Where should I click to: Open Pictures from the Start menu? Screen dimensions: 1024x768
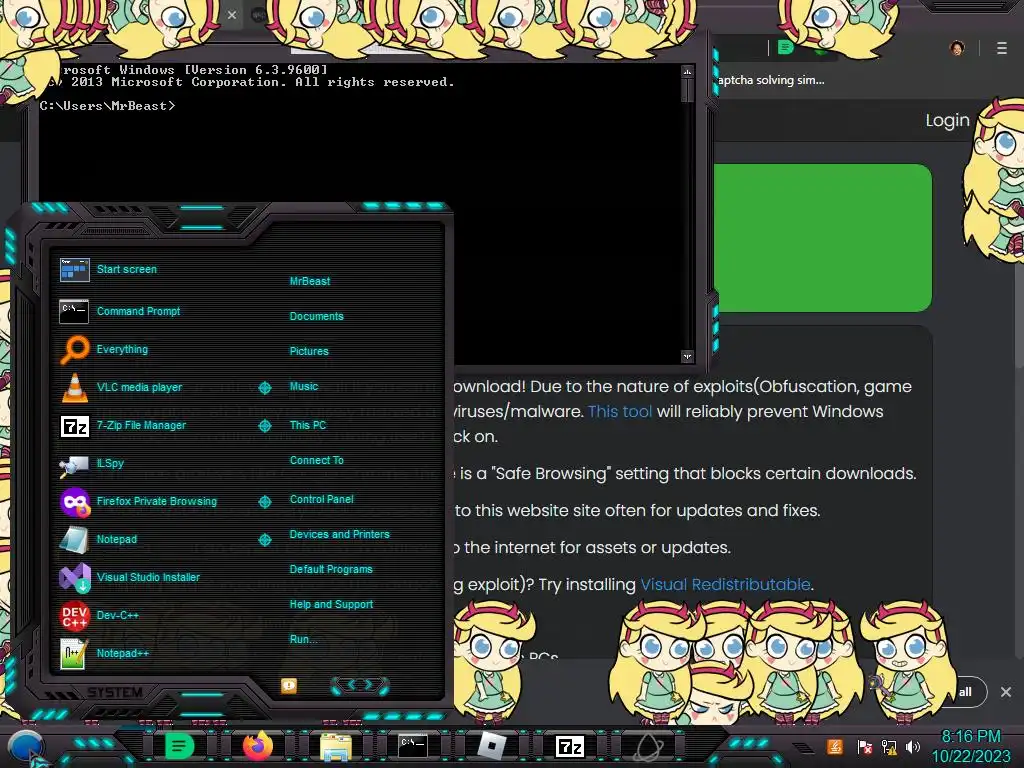[x=309, y=351]
